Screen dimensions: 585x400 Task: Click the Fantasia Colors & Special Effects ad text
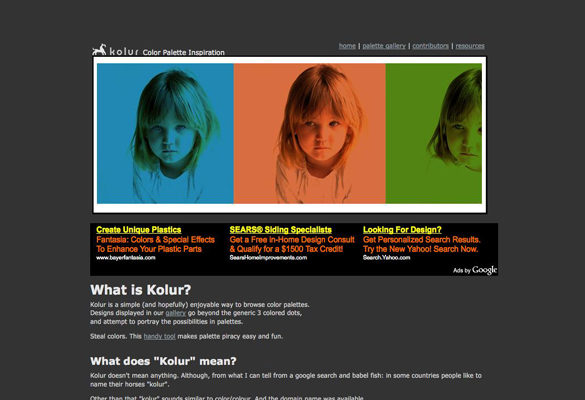[x=155, y=244]
